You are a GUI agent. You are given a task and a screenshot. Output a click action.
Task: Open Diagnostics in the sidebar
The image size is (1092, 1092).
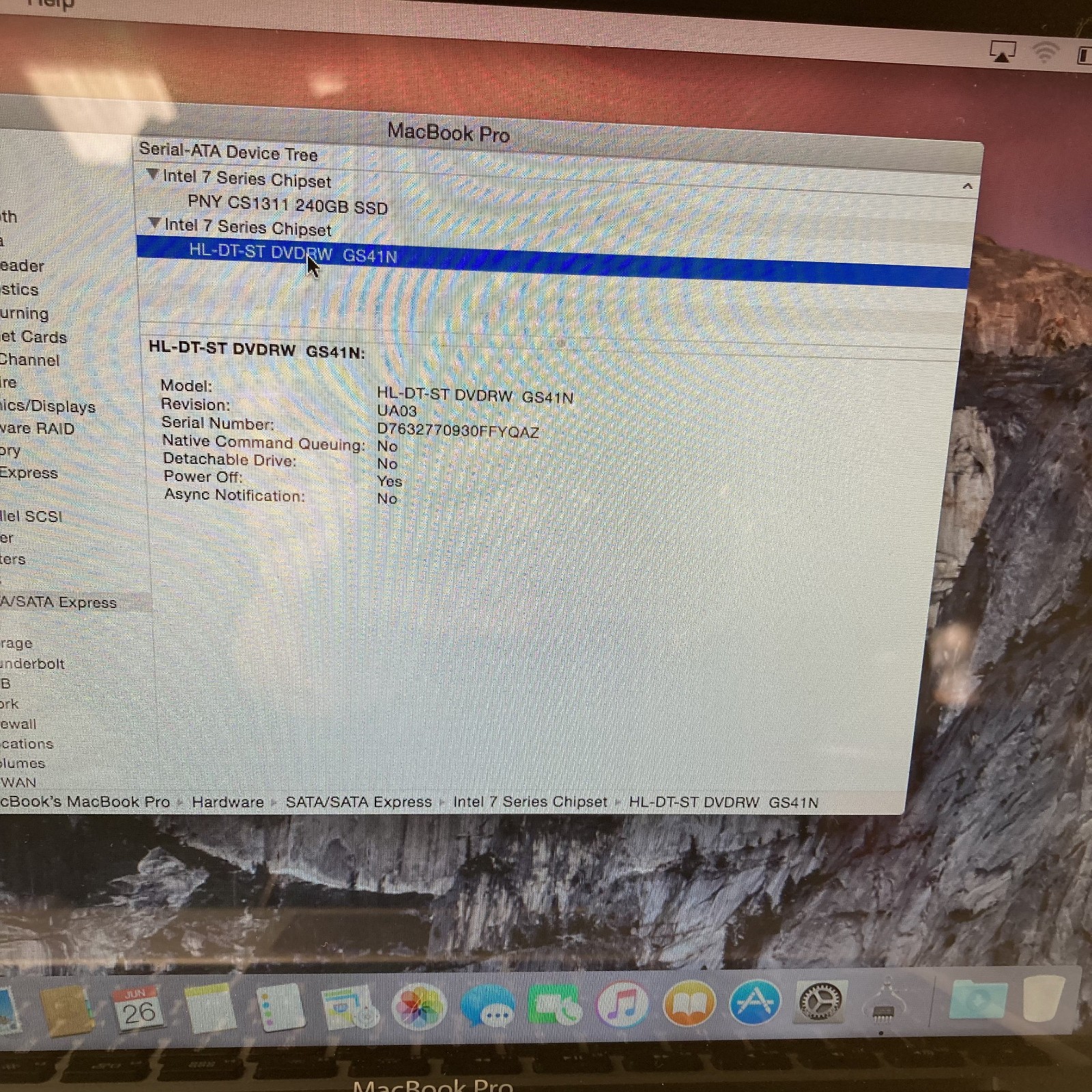point(19,289)
